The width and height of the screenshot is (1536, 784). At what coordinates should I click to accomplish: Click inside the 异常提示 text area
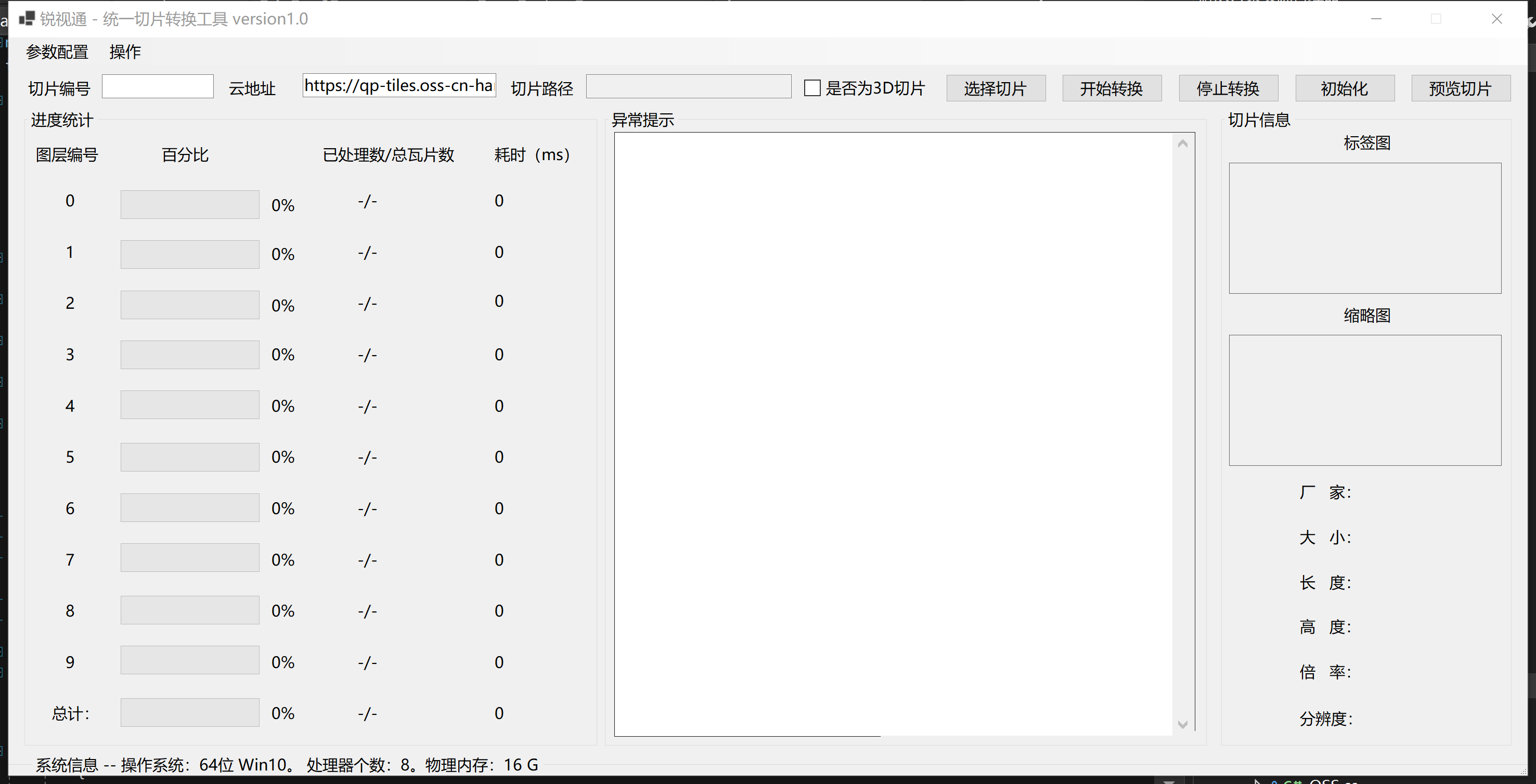[x=893, y=434]
